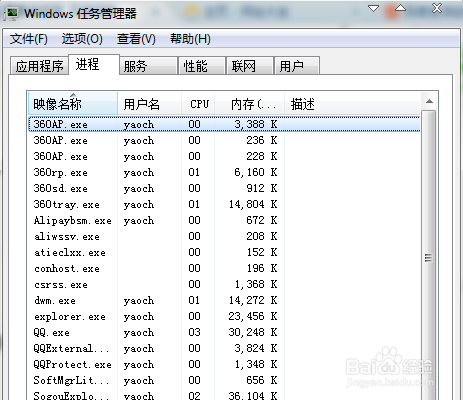The width and height of the screenshot is (463, 400).
Task: Select the dwm.exe process
Action: [x=224, y=300]
